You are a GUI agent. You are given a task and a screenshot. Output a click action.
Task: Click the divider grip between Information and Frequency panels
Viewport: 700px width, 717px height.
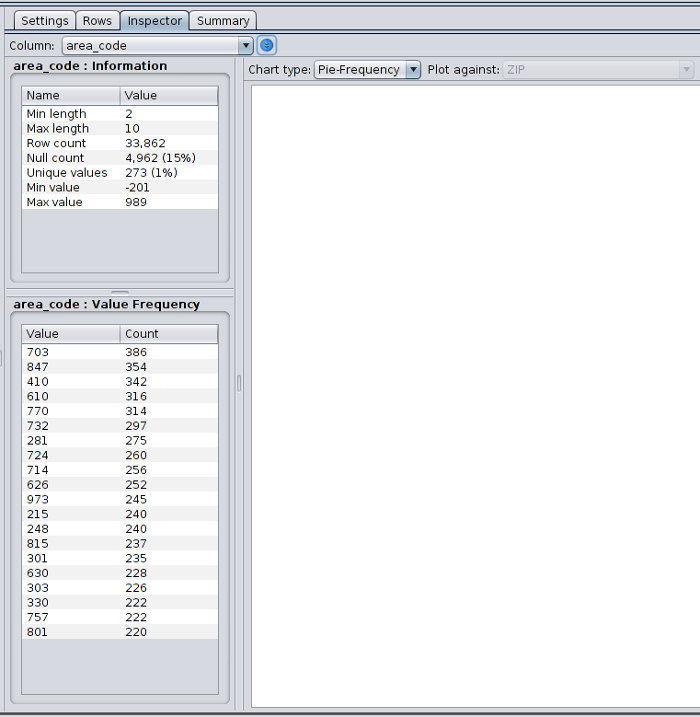click(119, 292)
